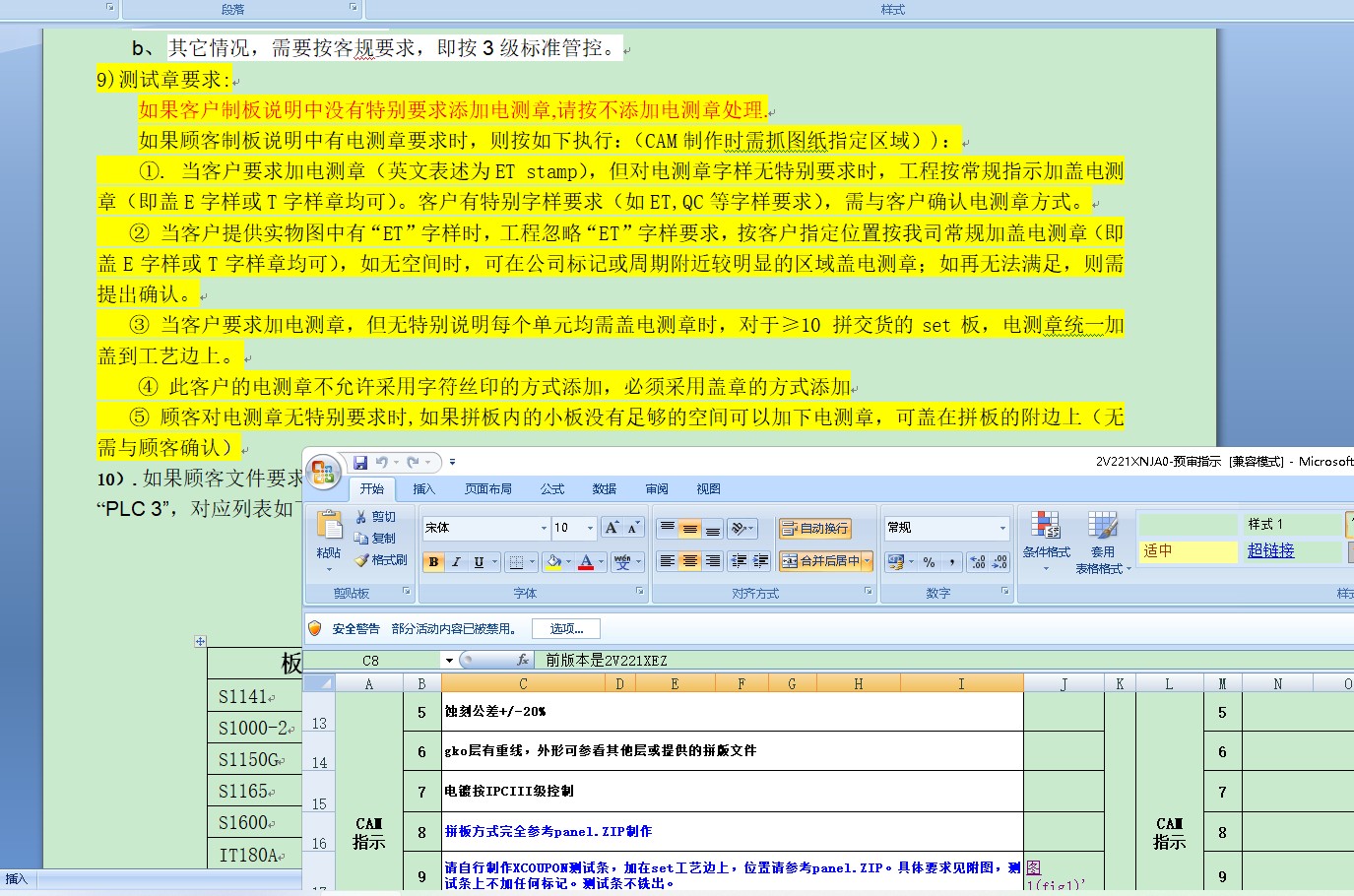
Task: Click the table move handle in Word
Action: 200,641
